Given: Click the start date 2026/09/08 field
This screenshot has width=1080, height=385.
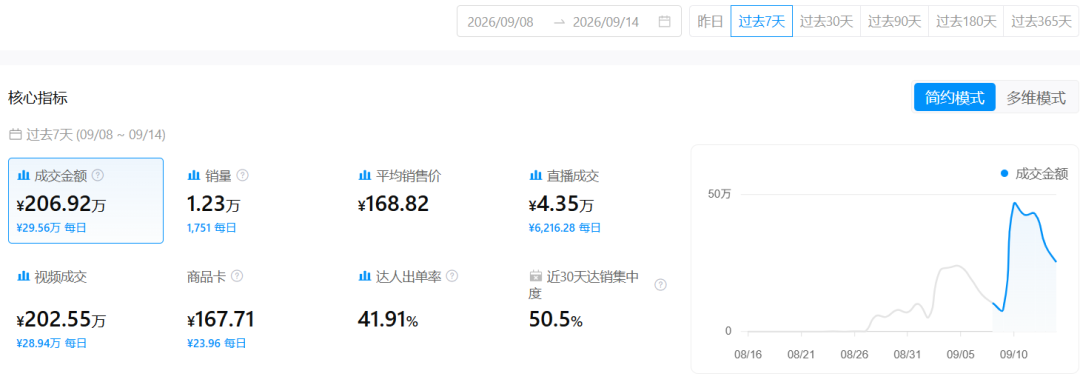Looking at the screenshot, I should pyautogui.click(x=500, y=21).
